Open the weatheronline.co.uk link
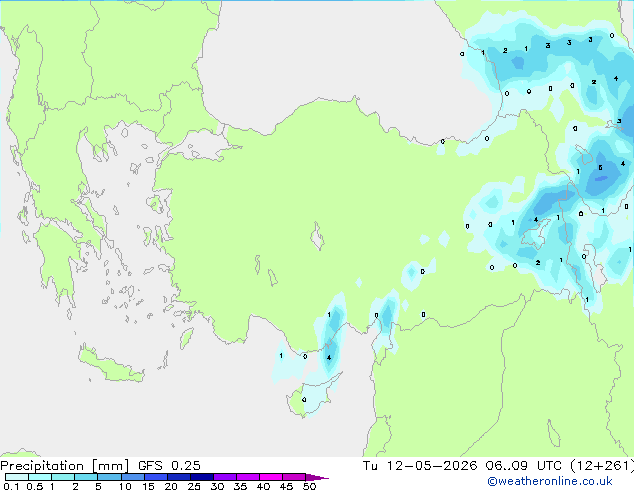The height and width of the screenshot is (490, 634). pyautogui.click(x=550, y=481)
